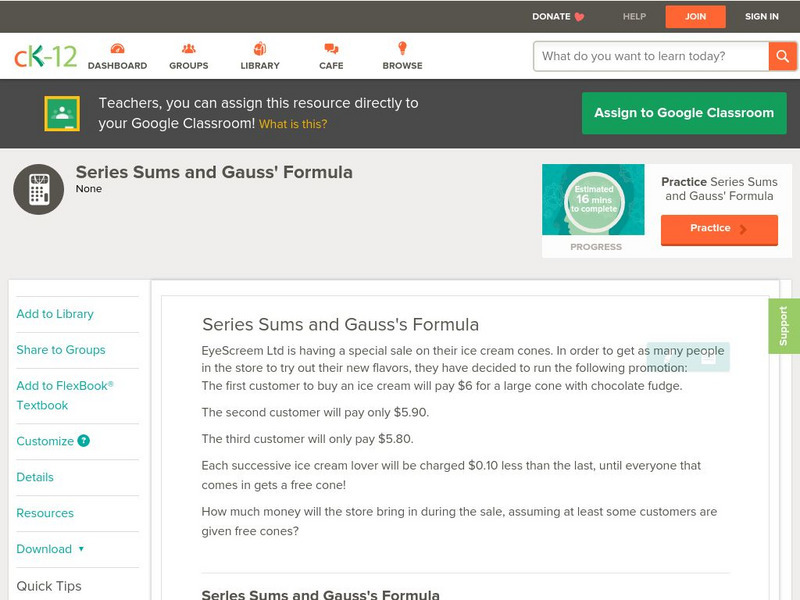The height and width of the screenshot is (600, 800).
Task: Click the calculator subject icon
Action: click(x=39, y=189)
